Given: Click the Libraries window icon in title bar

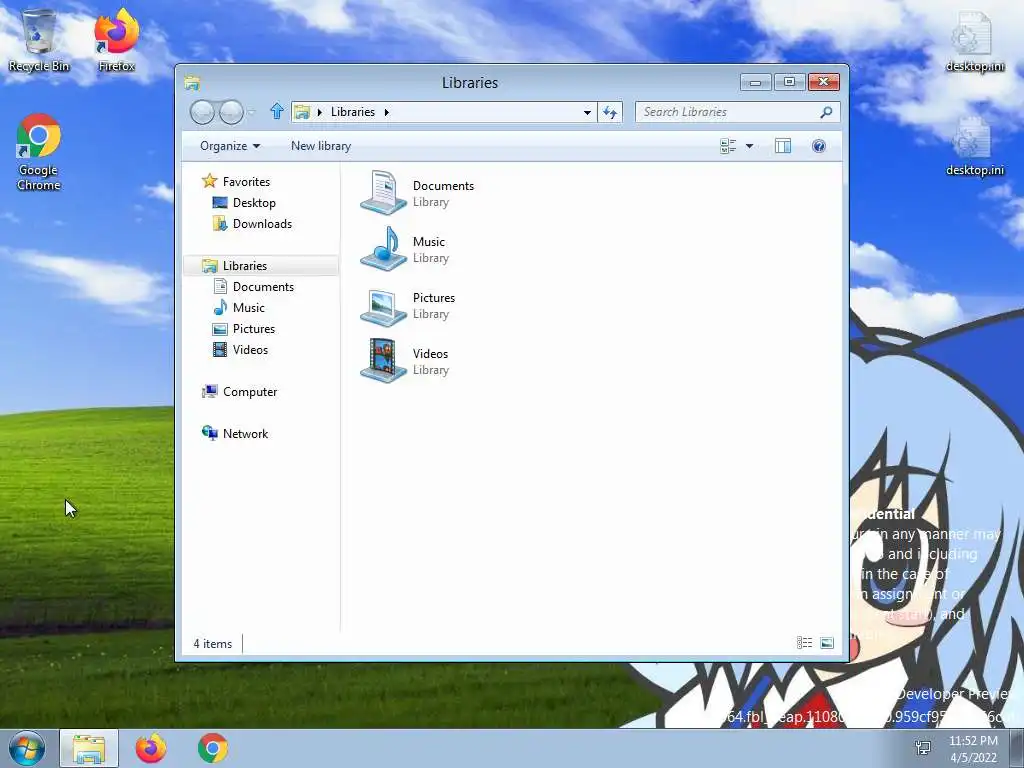Looking at the screenshot, I should [x=192, y=83].
